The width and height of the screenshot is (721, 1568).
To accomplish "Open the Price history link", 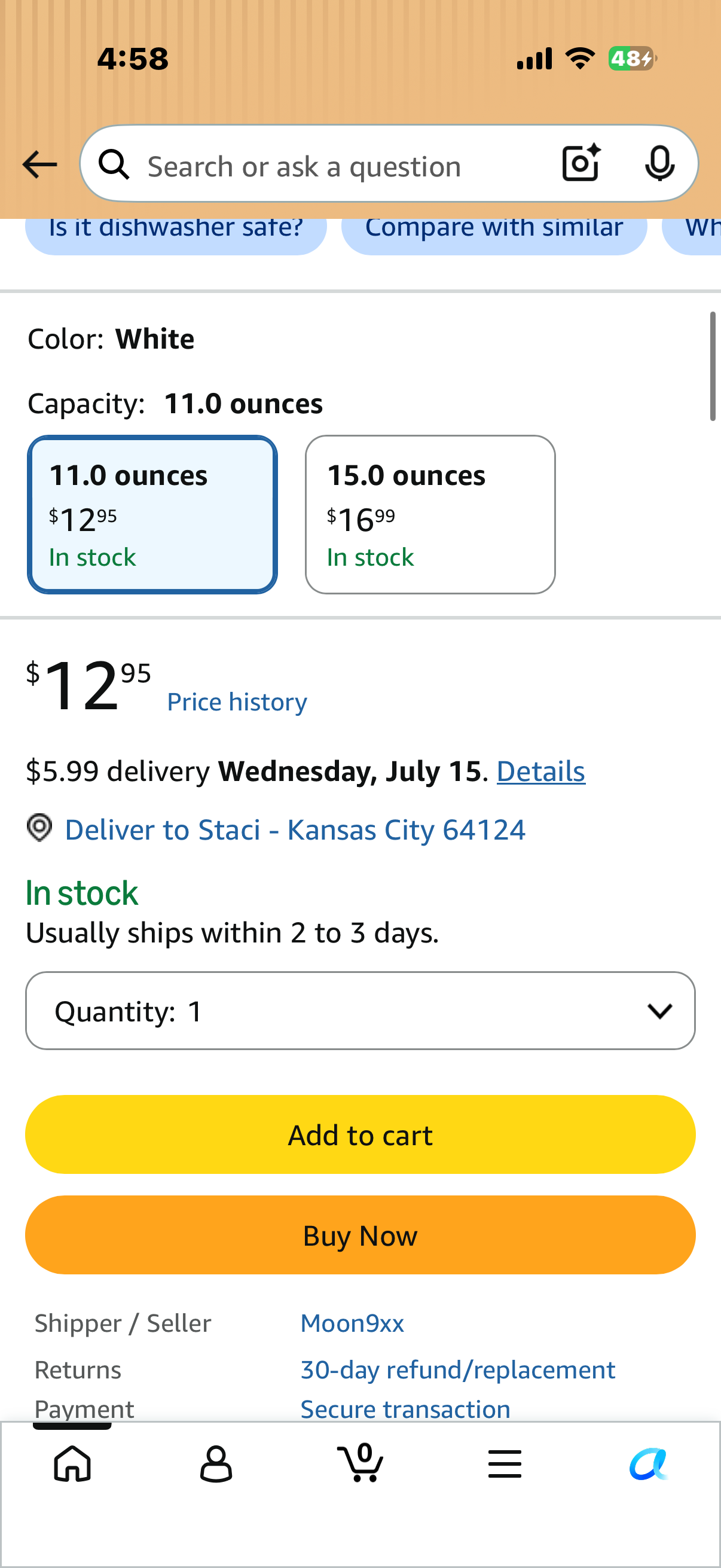I will (x=237, y=702).
